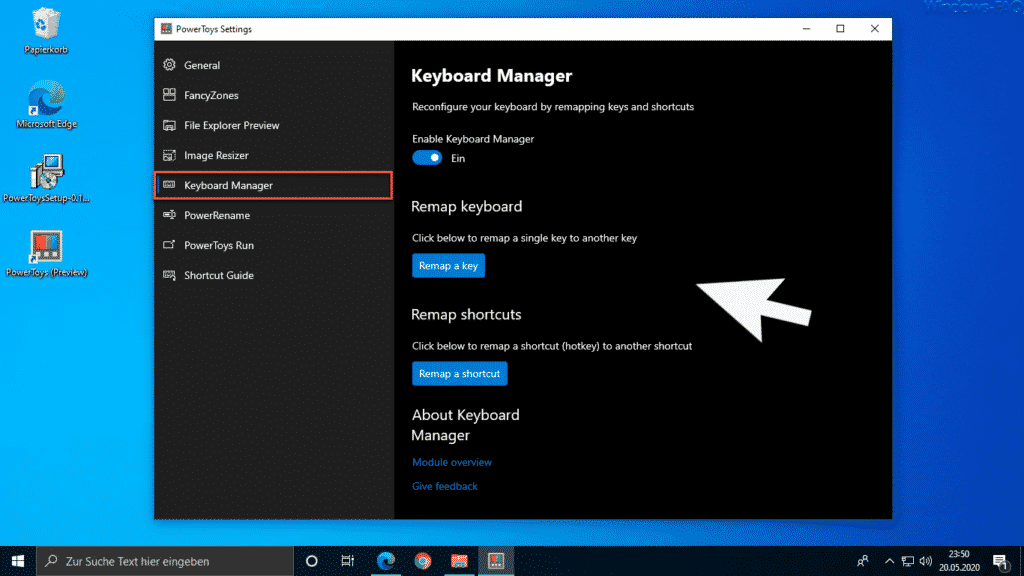Image resolution: width=1024 pixels, height=576 pixels.
Task: Open the FancyZones settings page
Action: [x=274, y=95]
